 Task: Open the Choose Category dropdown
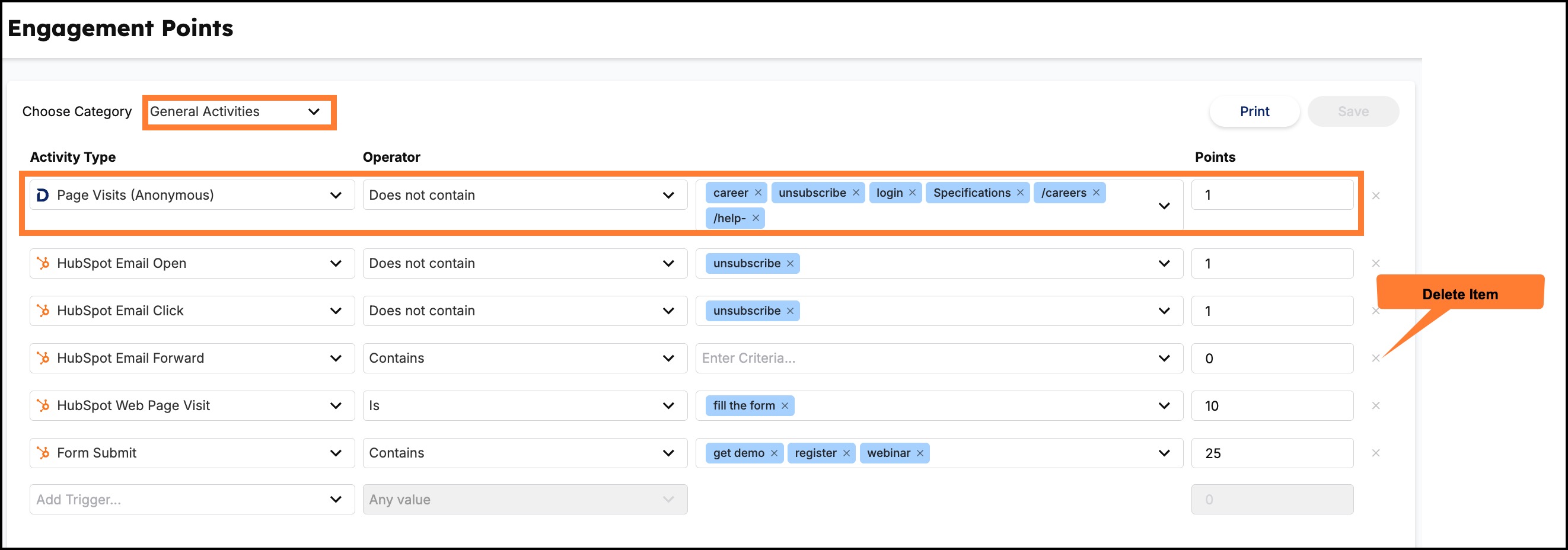tap(239, 112)
